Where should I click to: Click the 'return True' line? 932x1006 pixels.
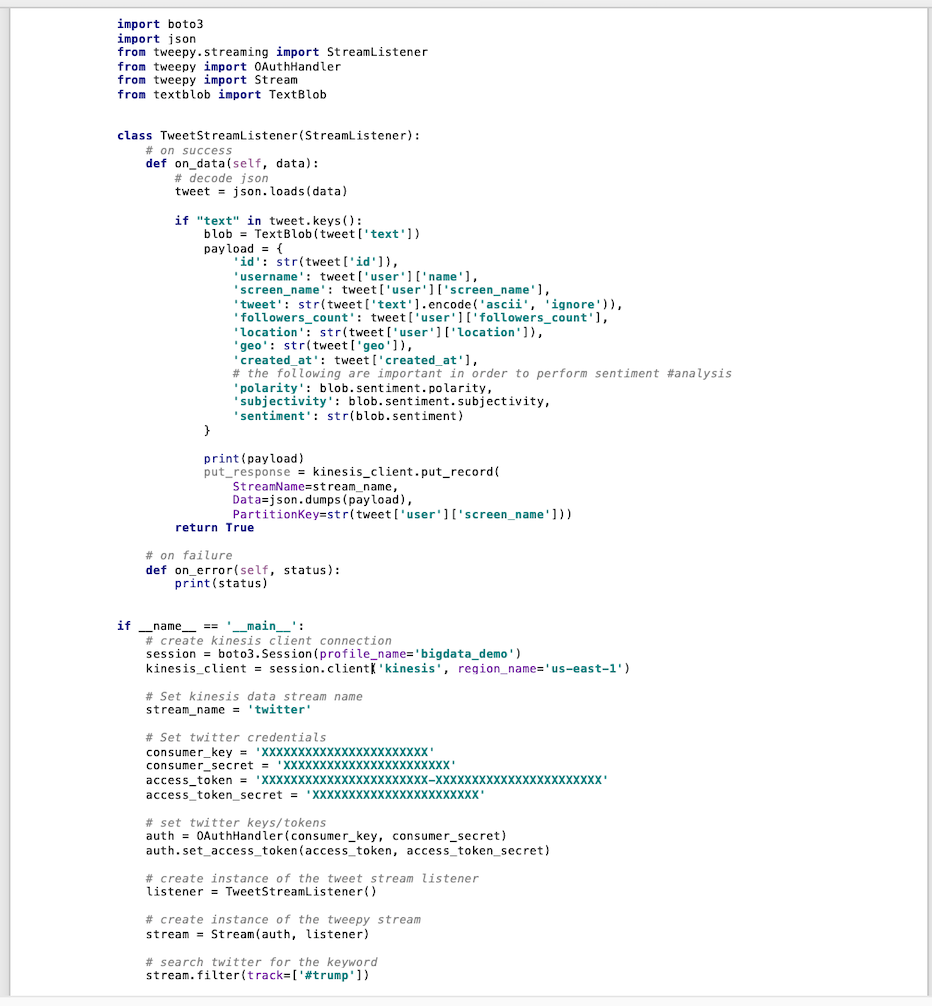214,528
